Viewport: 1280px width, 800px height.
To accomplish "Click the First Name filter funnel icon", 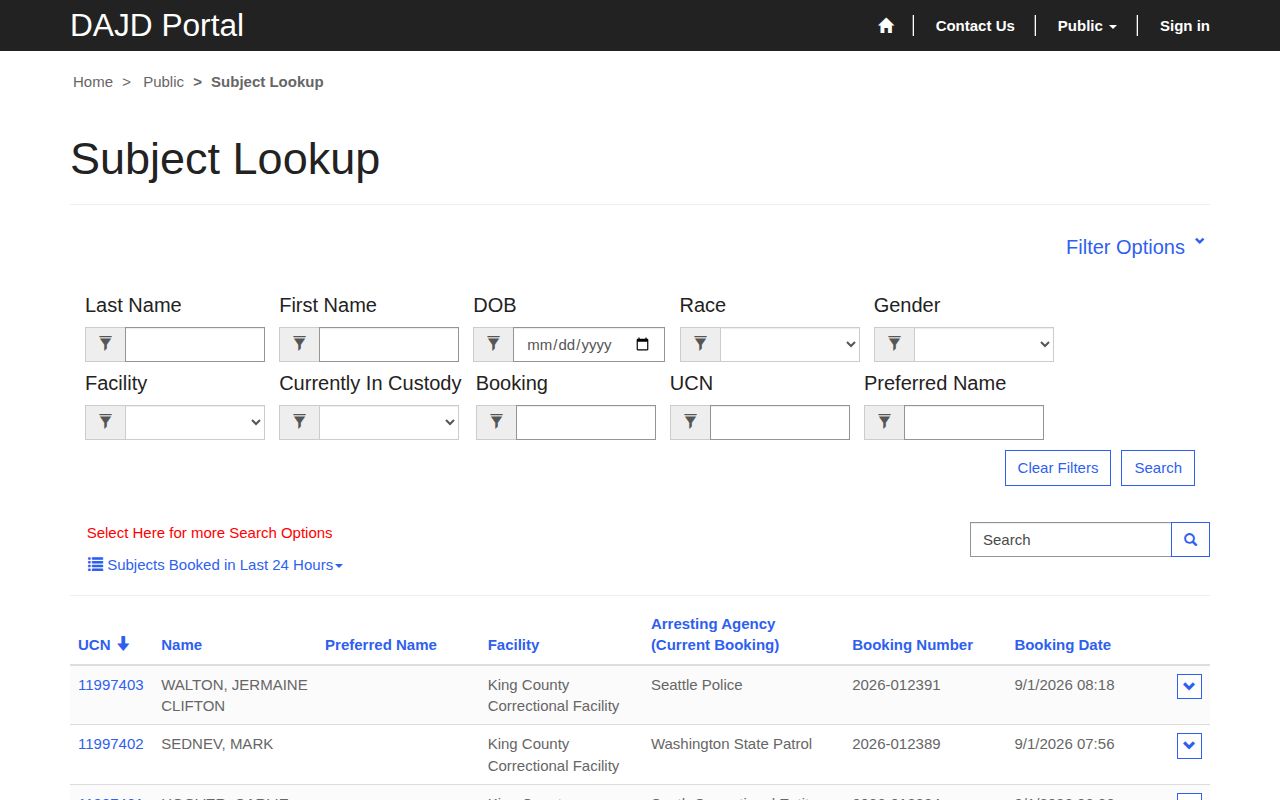I will tap(299, 344).
